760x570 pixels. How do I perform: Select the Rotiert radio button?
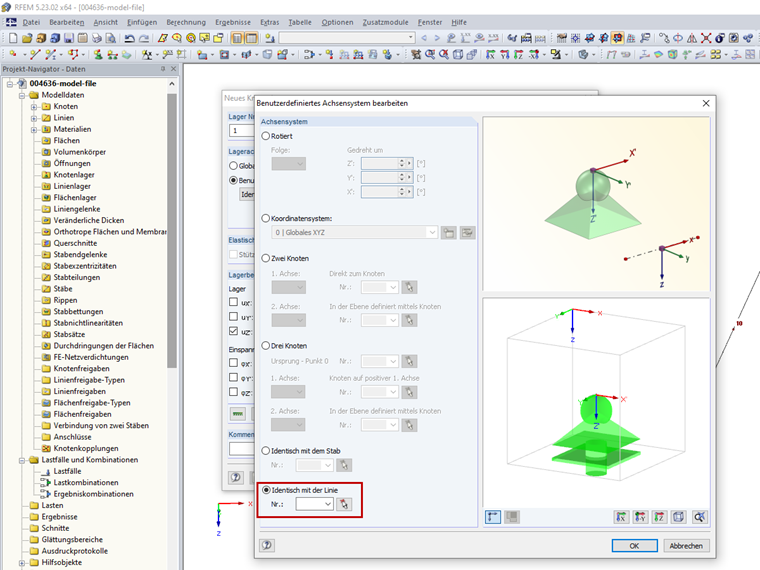tap(266, 136)
